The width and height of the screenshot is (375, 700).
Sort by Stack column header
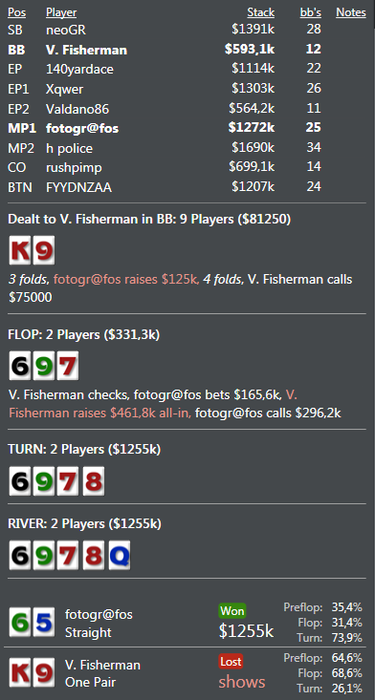coord(261,12)
